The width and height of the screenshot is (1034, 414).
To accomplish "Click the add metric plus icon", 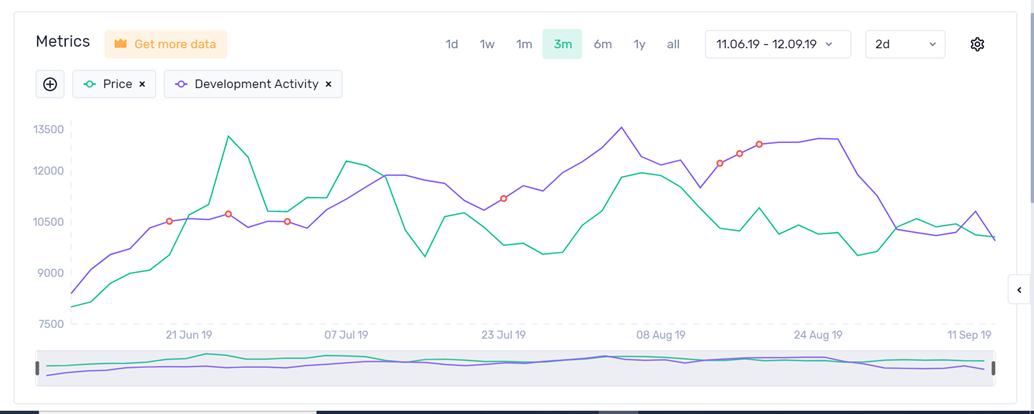I will (50, 84).
